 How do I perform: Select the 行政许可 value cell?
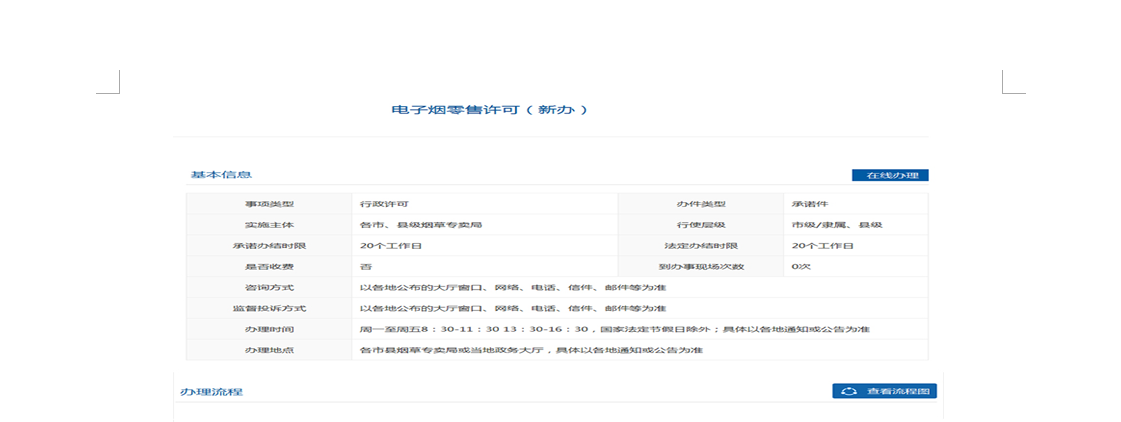(384, 204)
